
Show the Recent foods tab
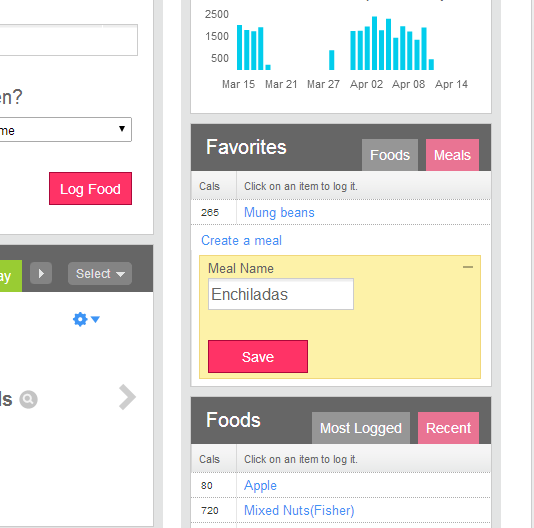[448, 428]
